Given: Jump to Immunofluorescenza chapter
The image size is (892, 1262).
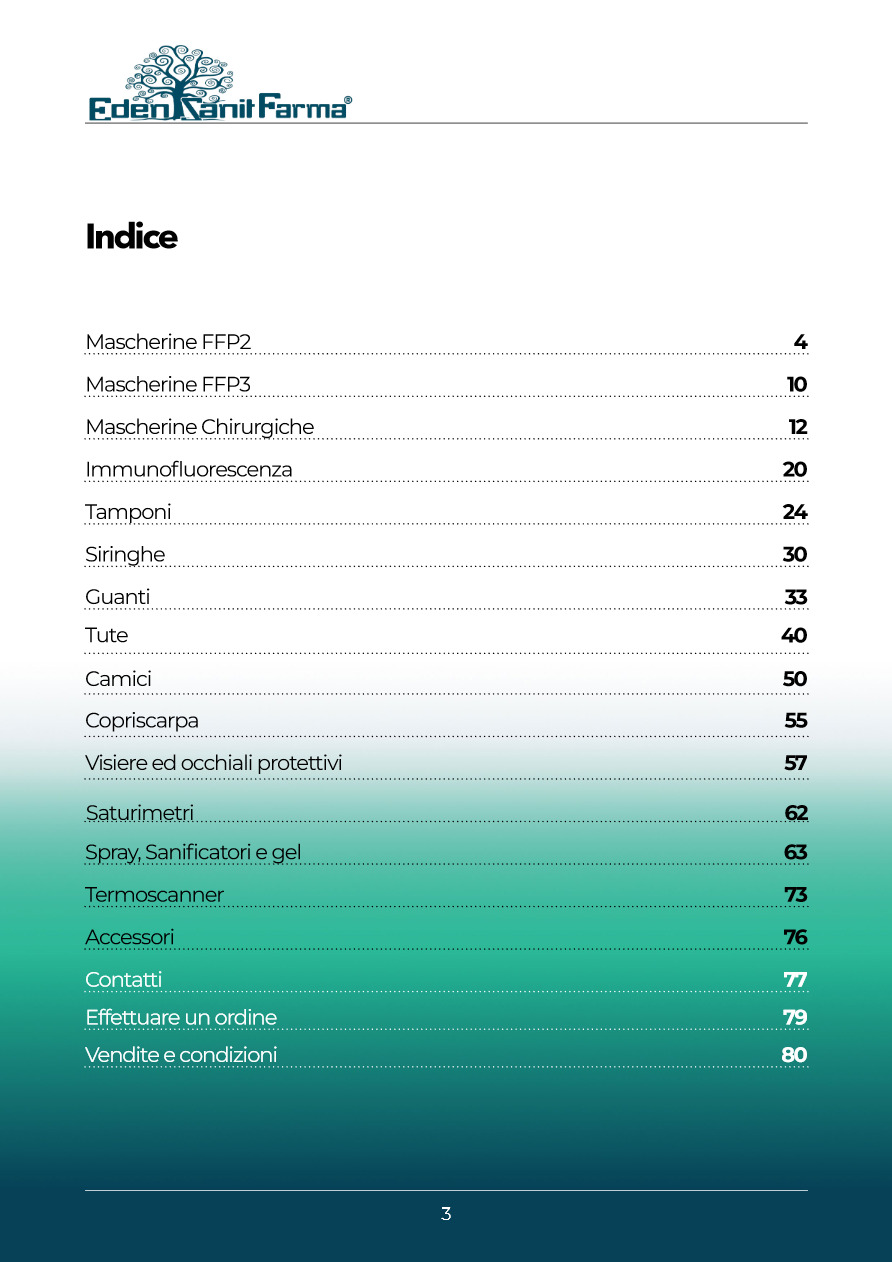Looking at the screenshot, I should [189, 470].
